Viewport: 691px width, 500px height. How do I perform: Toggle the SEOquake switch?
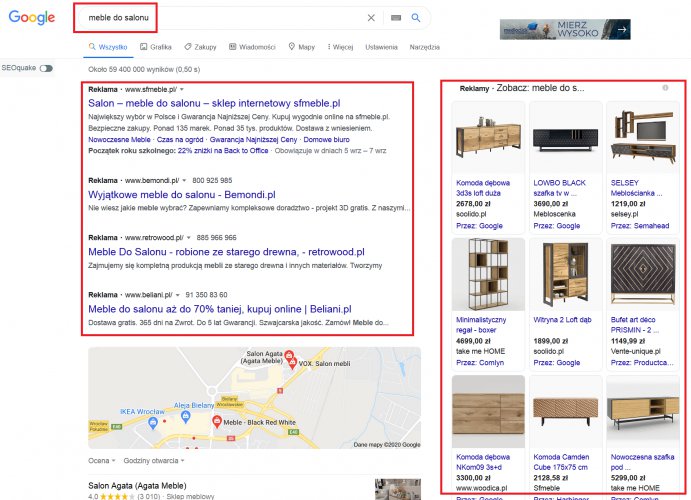[47, 68]
